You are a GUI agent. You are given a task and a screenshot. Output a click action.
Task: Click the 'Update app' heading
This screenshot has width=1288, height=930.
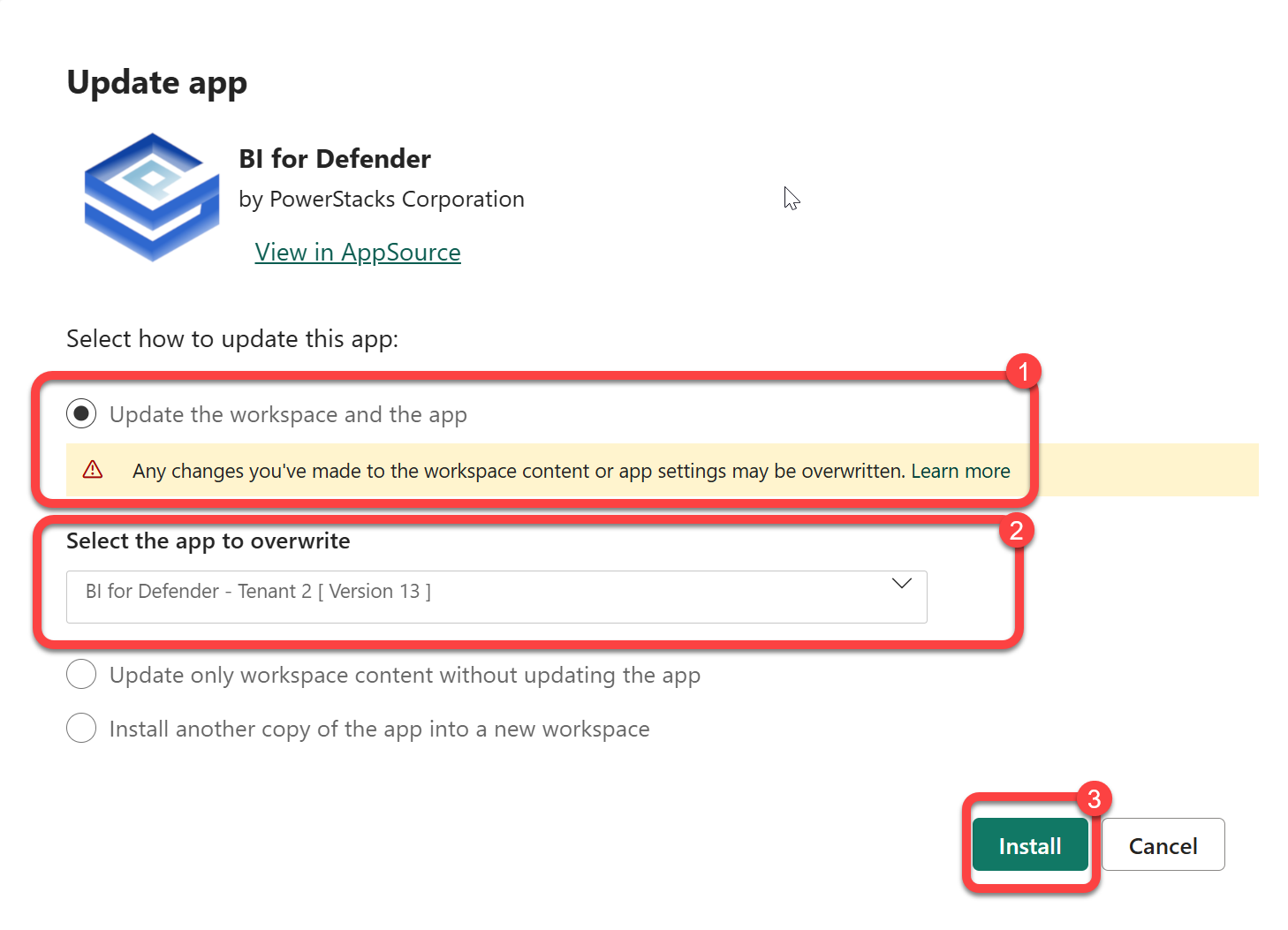157,83
